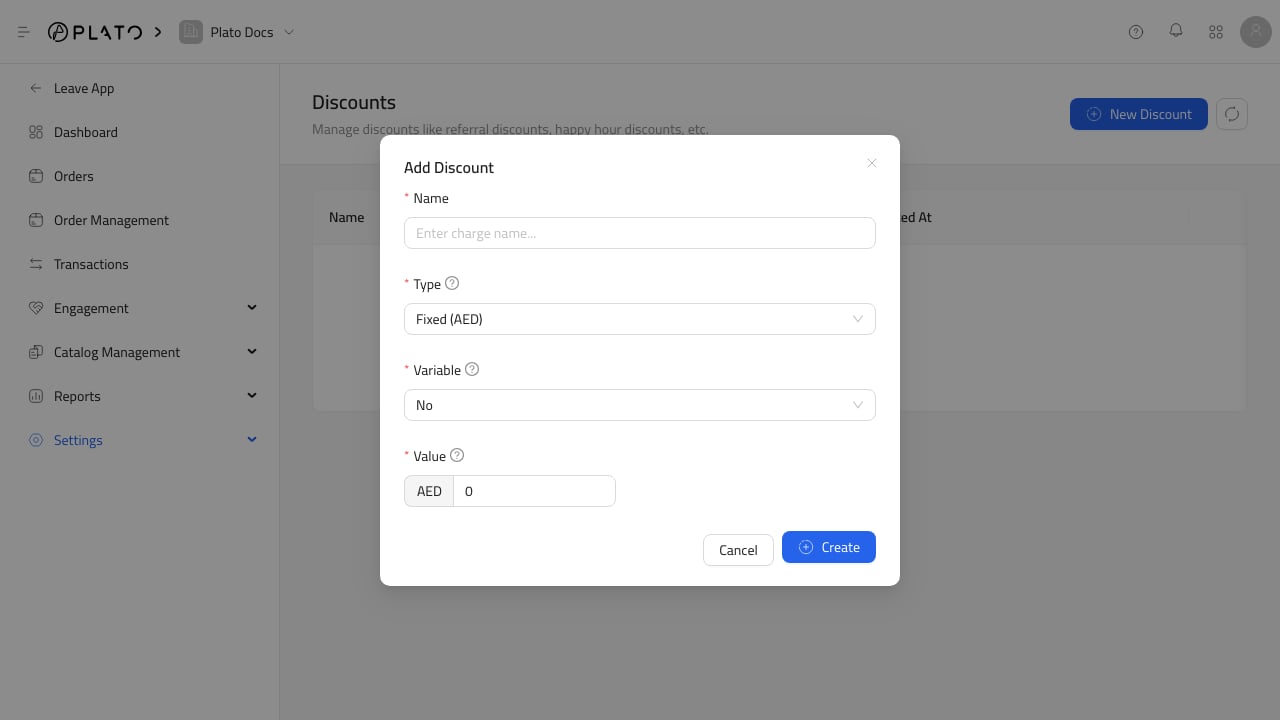Focus the Name input field

[x=640, y=233]
